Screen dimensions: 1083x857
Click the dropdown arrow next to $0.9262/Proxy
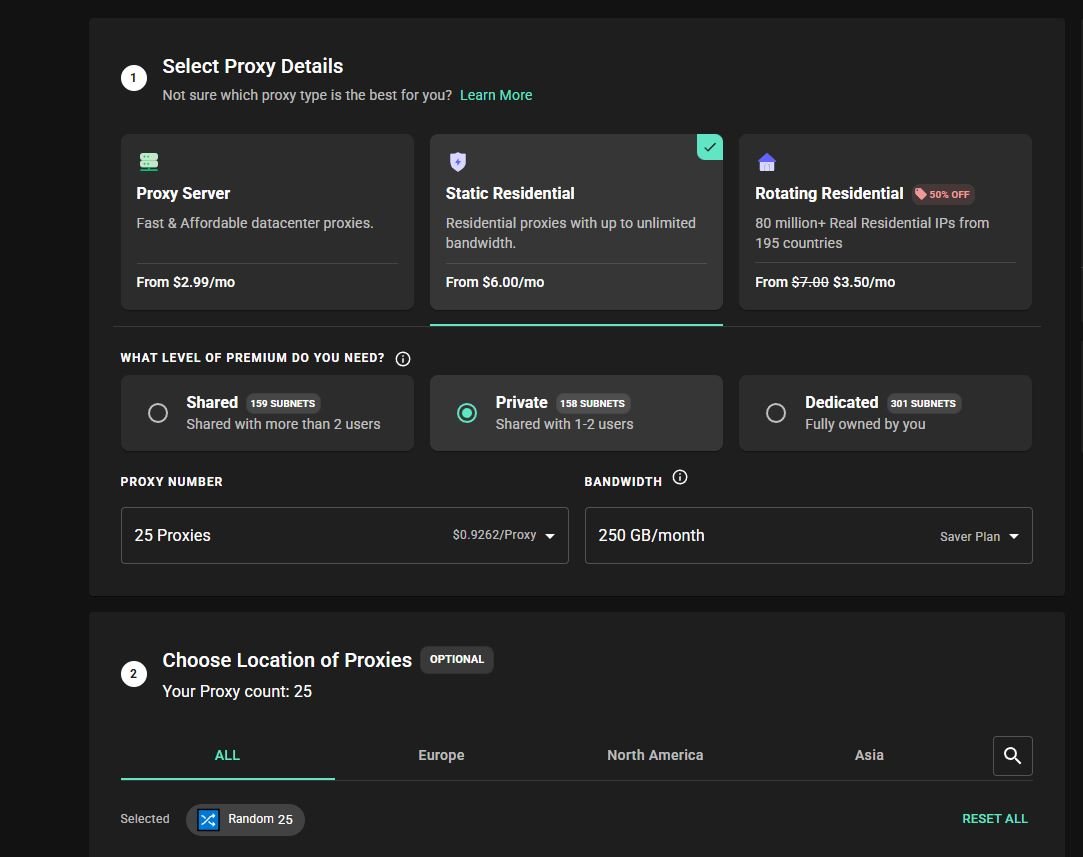click(550, 536)
